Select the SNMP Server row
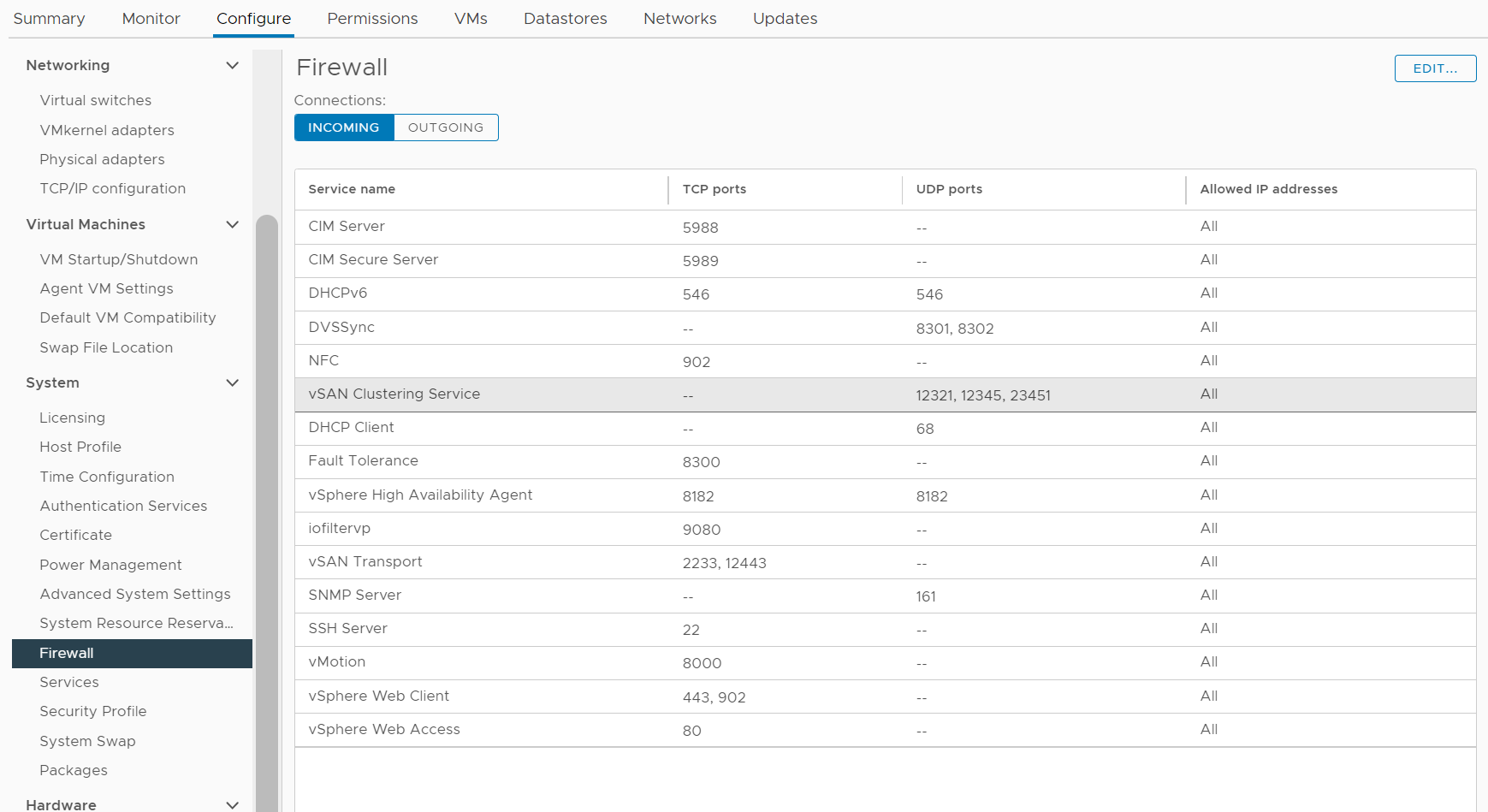The width and height of the screenshot is (1488, 812). (x=885, y=596)
